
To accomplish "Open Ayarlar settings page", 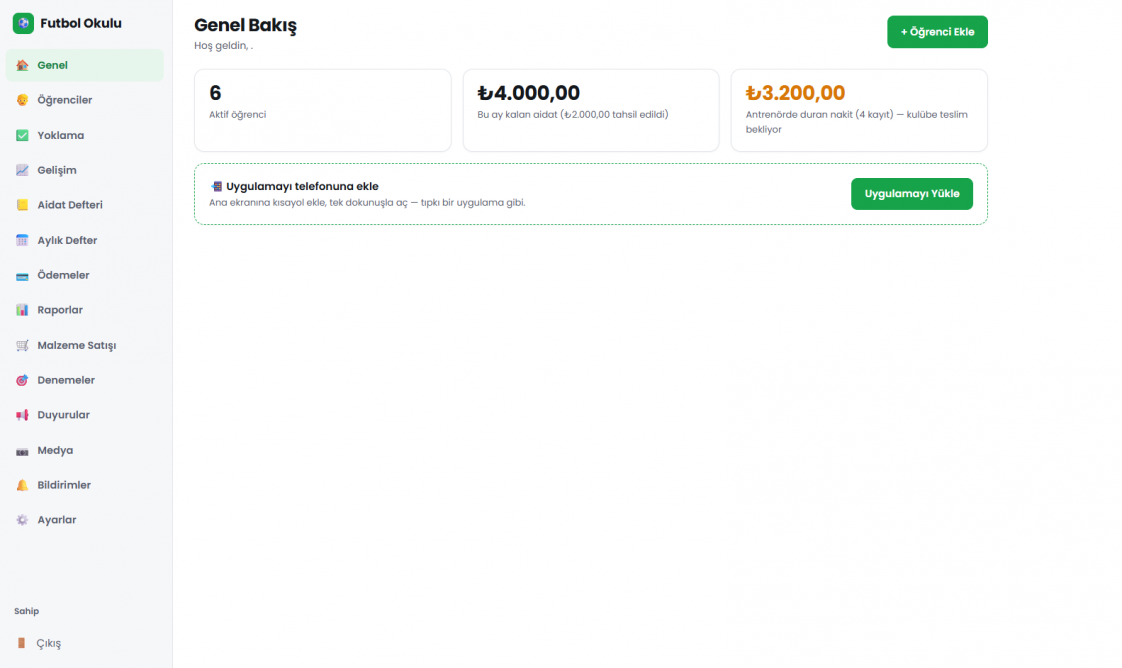I will [x=84, y=520].
